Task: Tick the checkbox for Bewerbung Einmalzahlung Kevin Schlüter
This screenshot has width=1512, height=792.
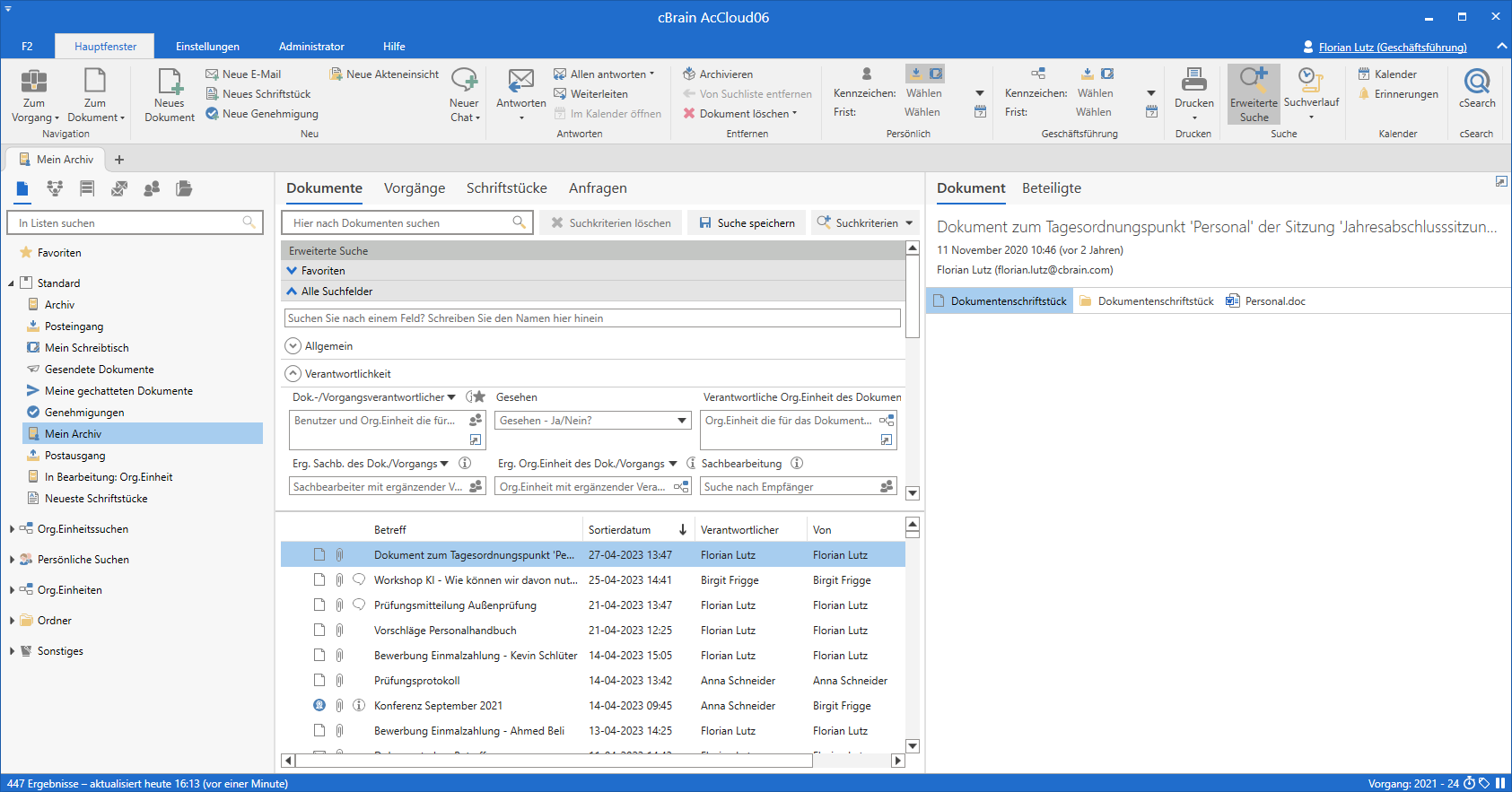Action: [x=319, y=656]
